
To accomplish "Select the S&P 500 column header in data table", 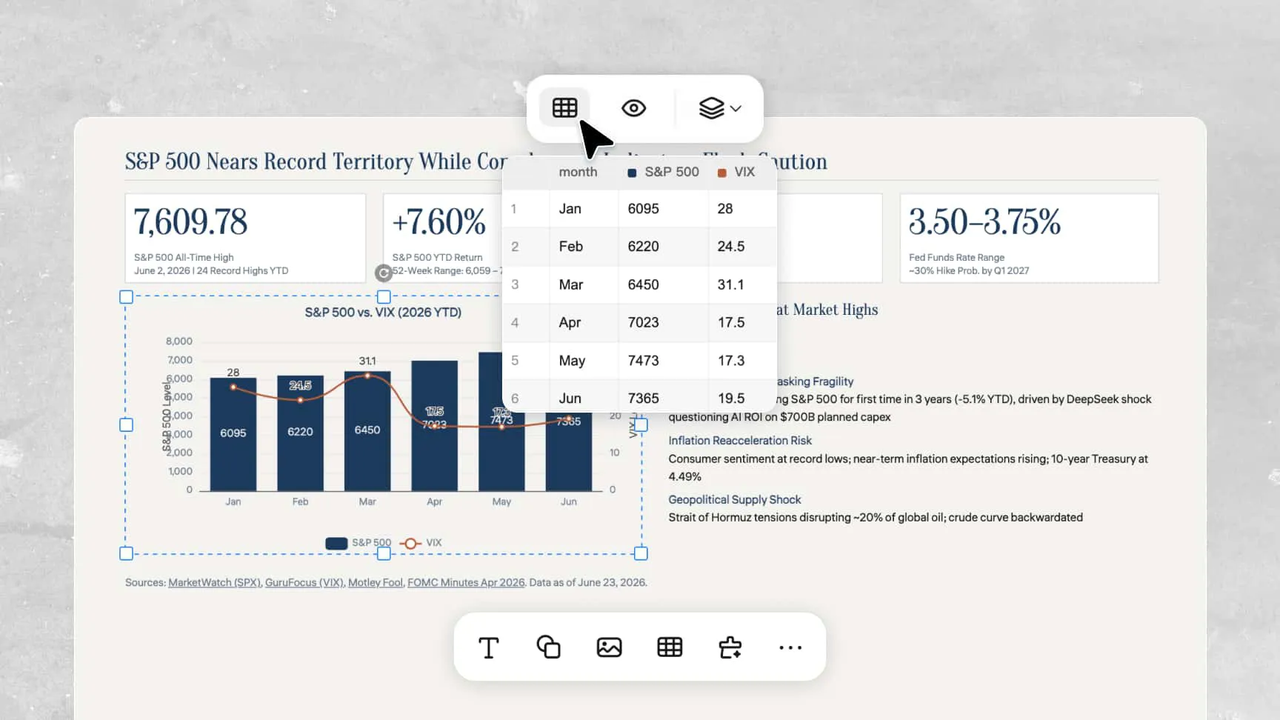I will pos(663,172).
